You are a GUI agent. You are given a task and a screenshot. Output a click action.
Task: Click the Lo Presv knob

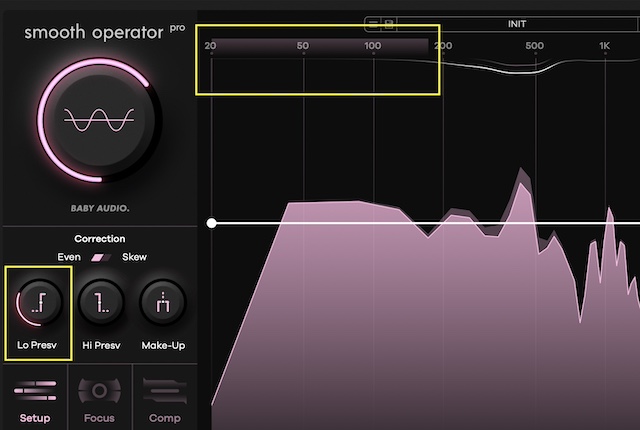tap(40, 302)
